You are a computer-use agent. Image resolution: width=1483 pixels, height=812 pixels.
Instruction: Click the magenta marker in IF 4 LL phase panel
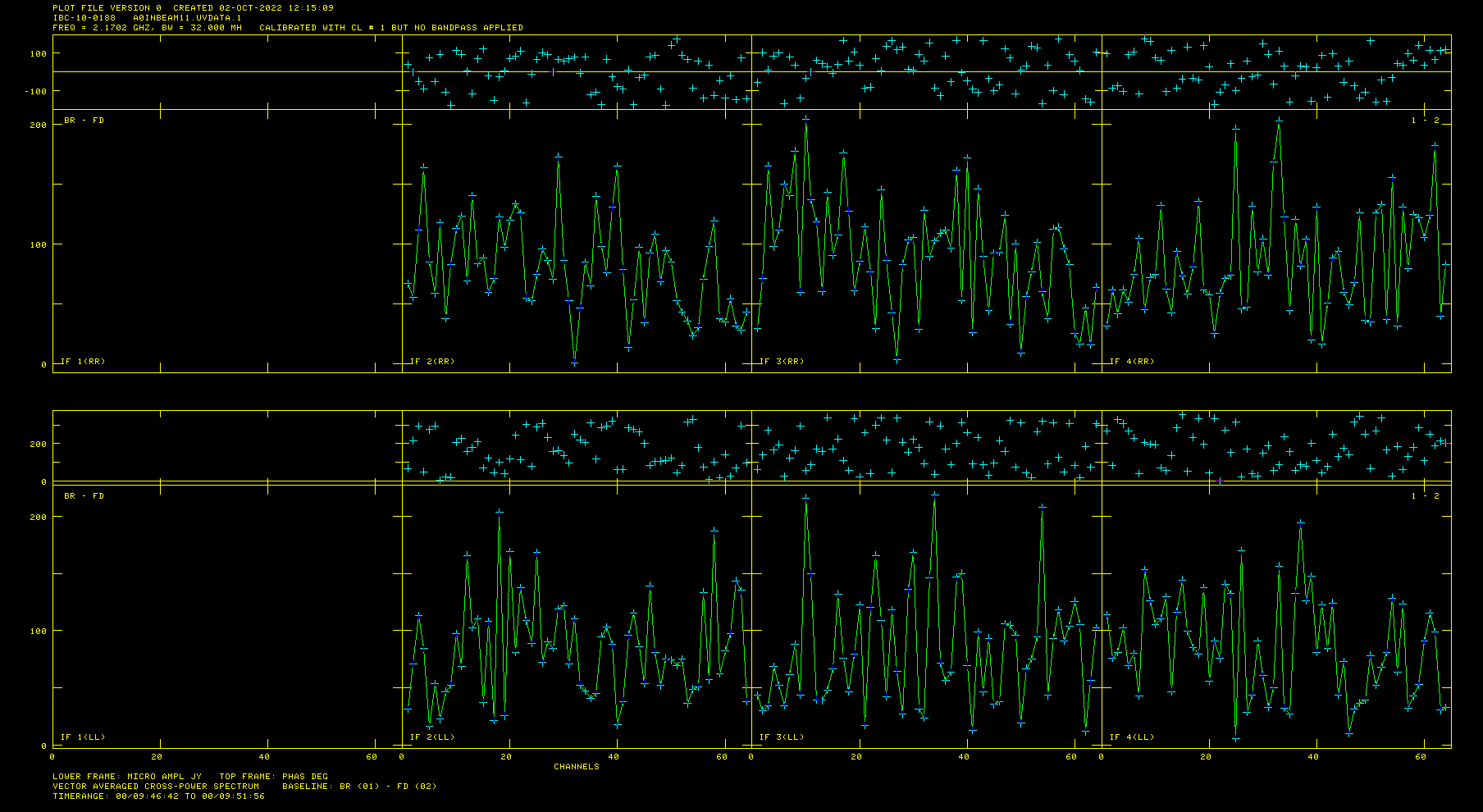pos(1220,481)
